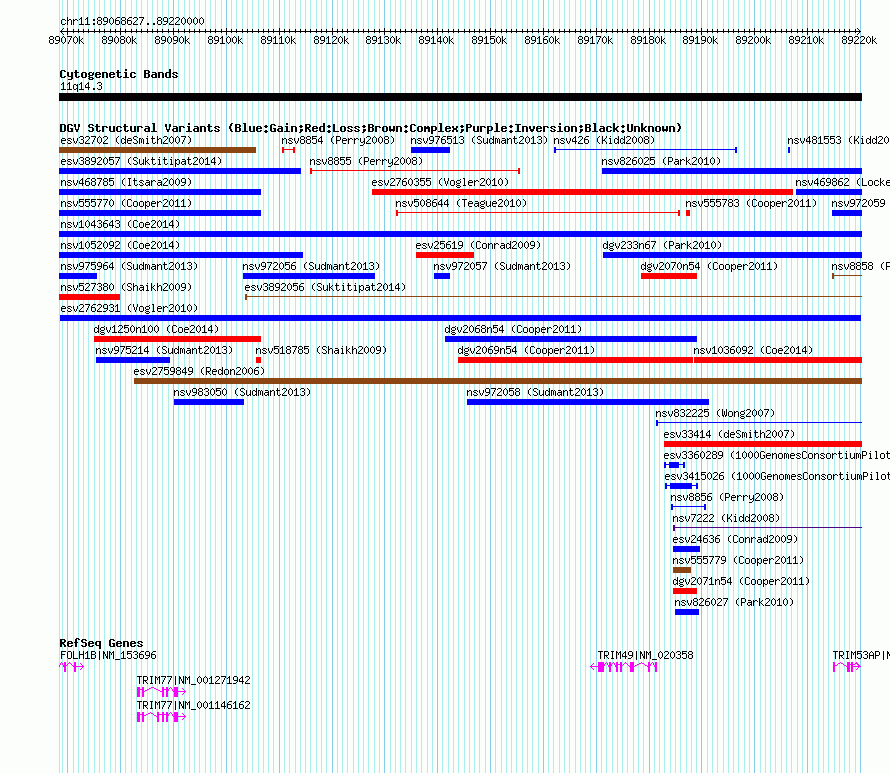Open esv25619 (Conrad2009) label
This screenshot has height=773, width=890.
[x=478, y=245]
